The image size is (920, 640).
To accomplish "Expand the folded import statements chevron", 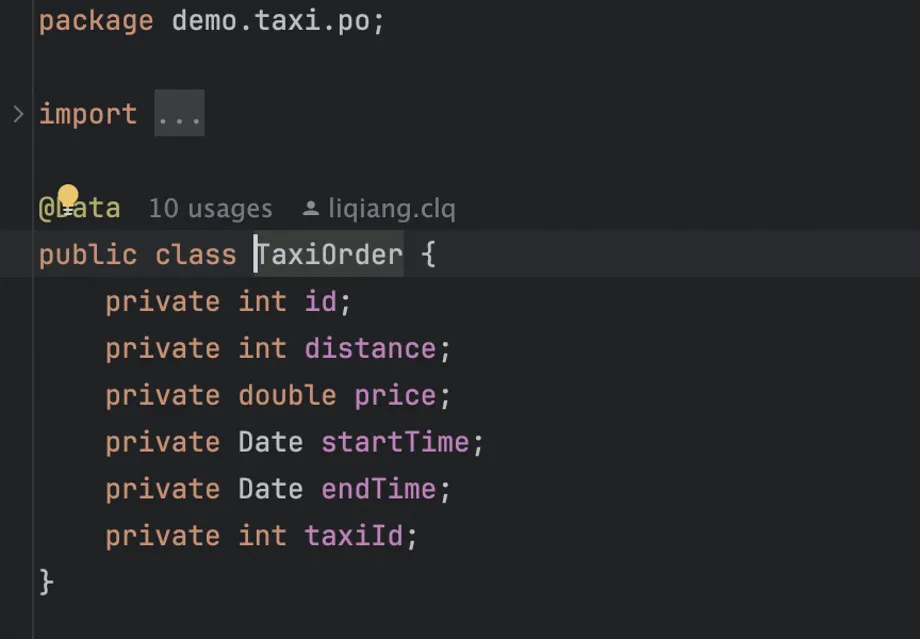I will [18, 114].
